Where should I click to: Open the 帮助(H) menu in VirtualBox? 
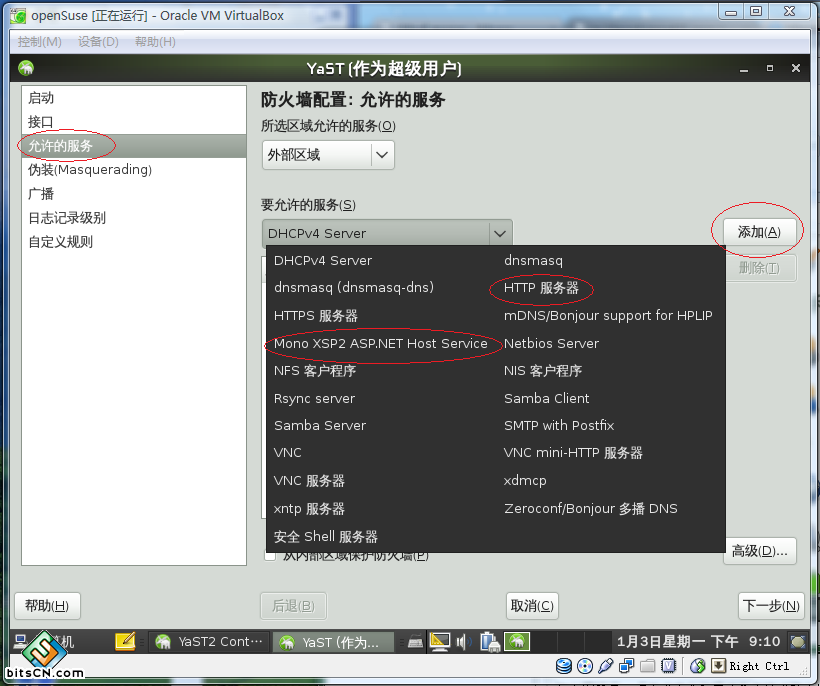(155, 41)
